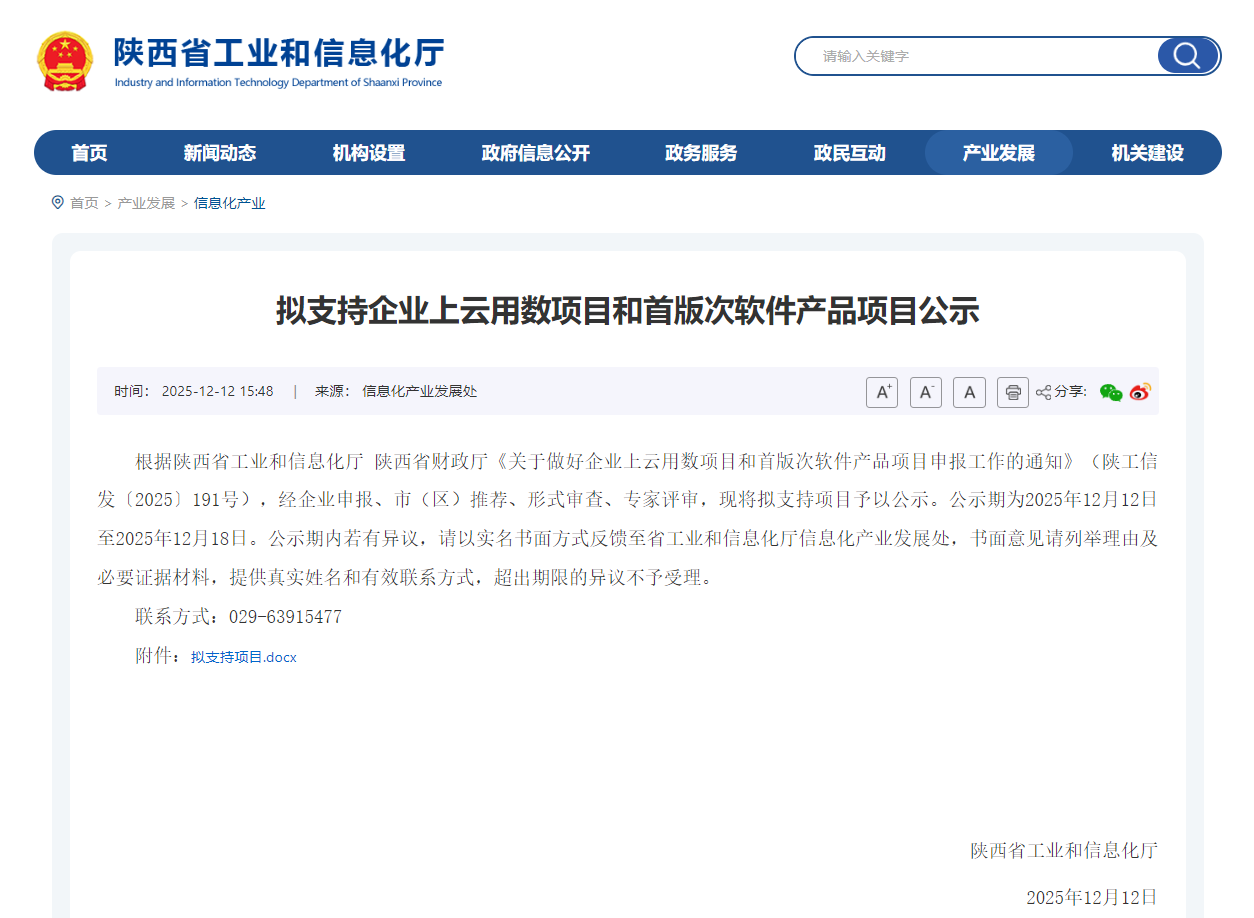Share the article to Weibo

1138,393
